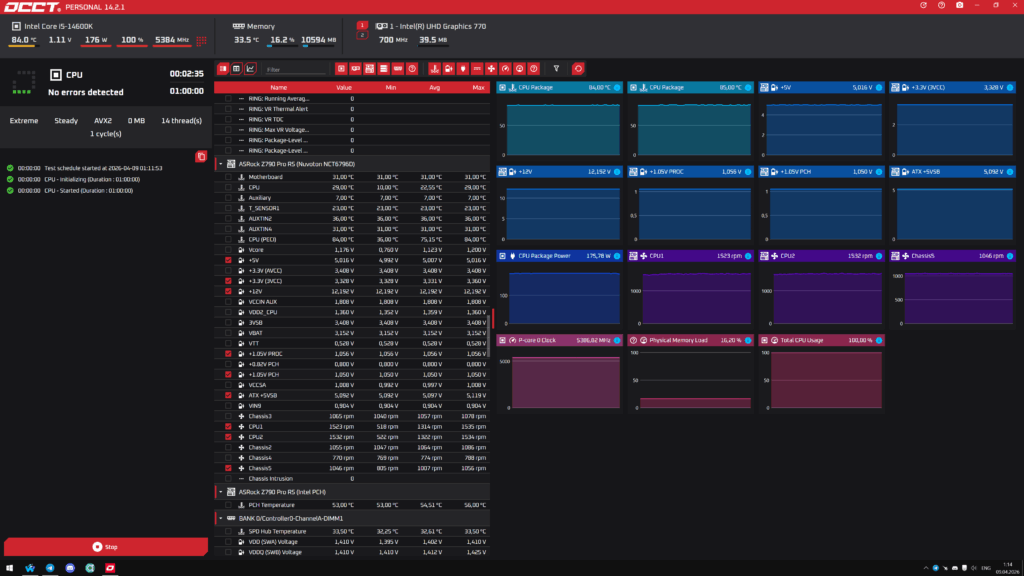This screenshot has width=1024, height=576.
Task: Switch to graph-only monitoring view
Action: point(250,69)
